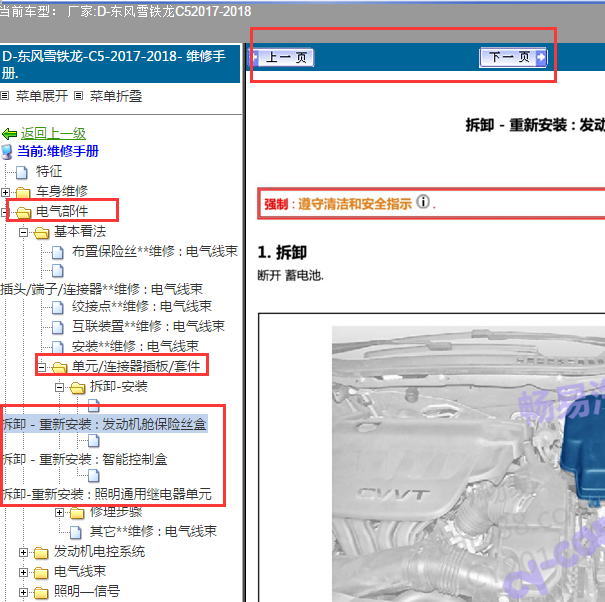Open 安装**维修：电气线束 page
This screenshot has width=605, height=602.
pyautogui.click(x=135, y=346)
